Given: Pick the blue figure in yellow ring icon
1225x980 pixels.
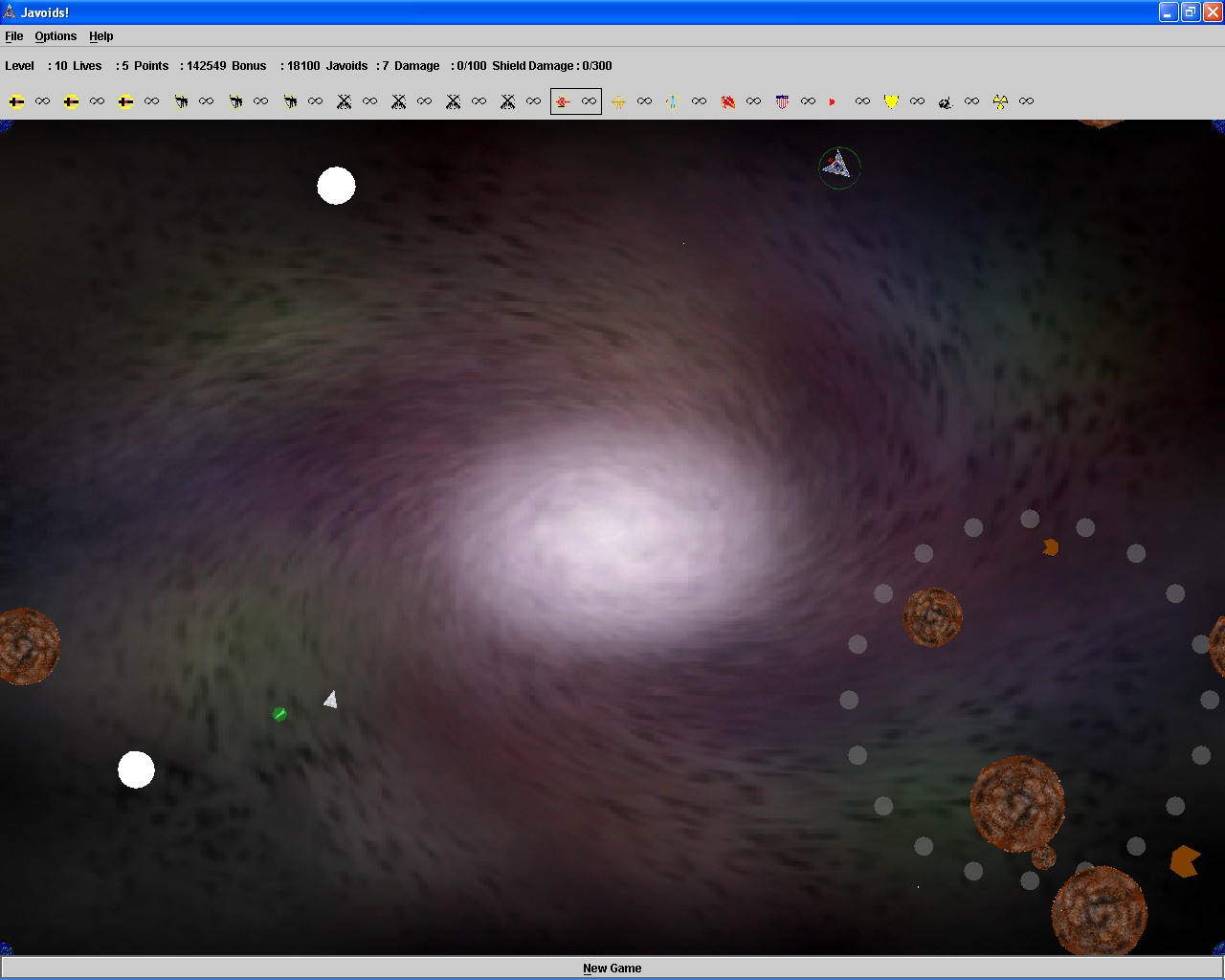Looking at the screenshot, I should [672, 101].
